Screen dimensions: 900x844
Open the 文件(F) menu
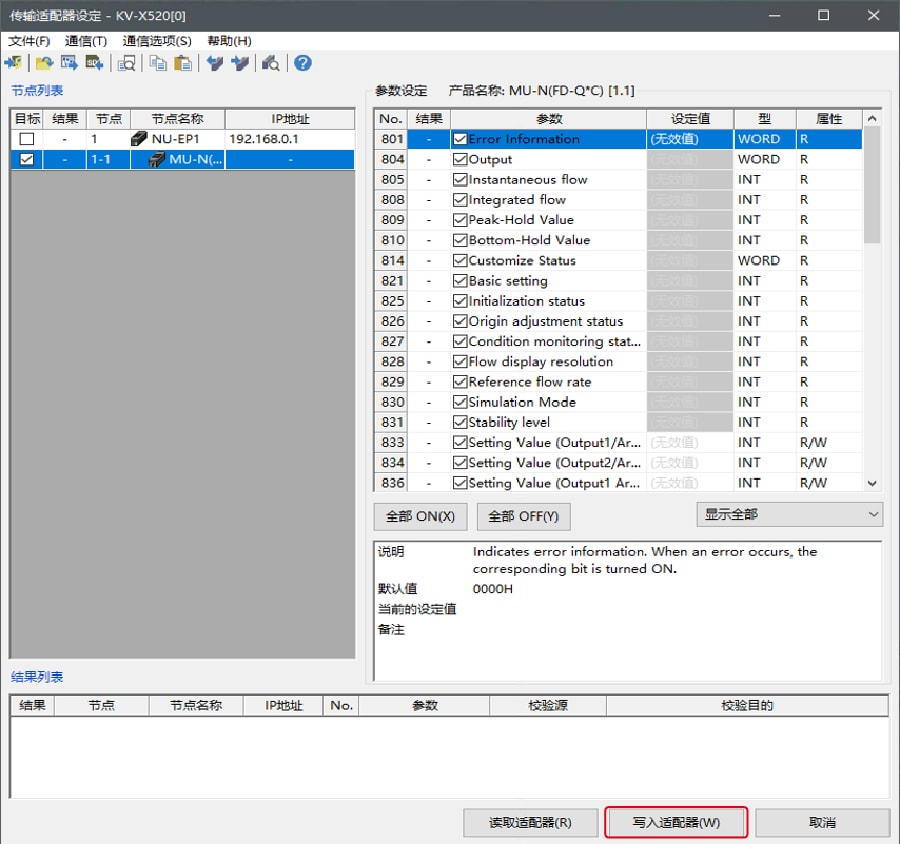[x=29, y=41]
